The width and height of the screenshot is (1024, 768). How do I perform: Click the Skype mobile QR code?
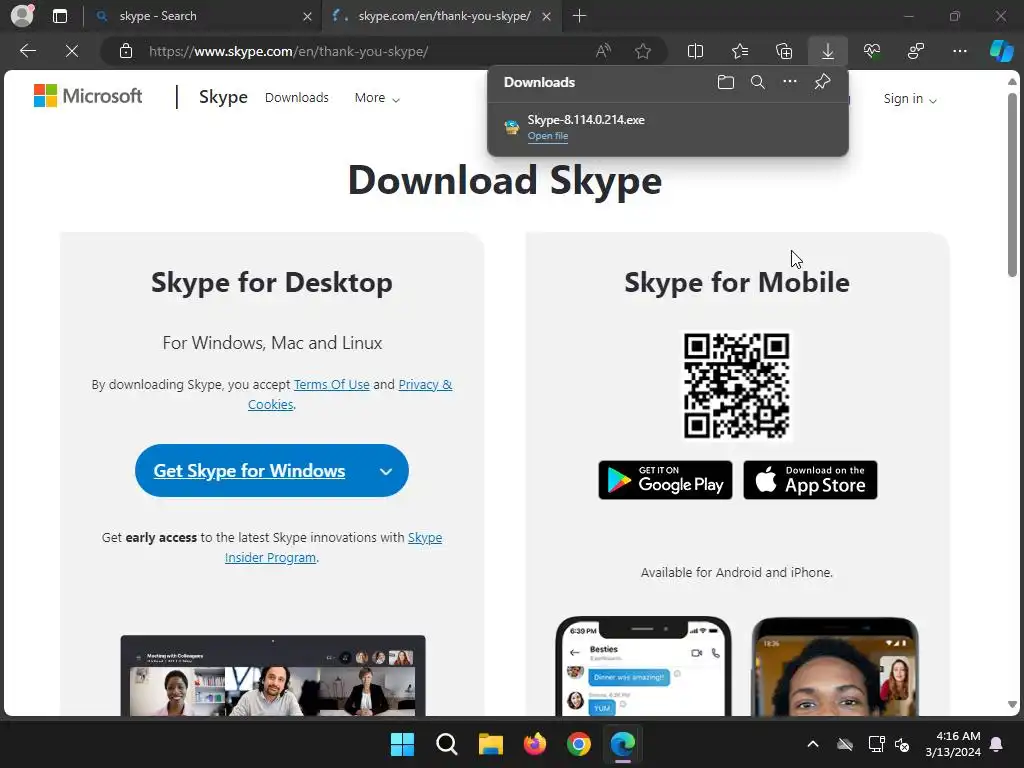[x=737, y=386]
